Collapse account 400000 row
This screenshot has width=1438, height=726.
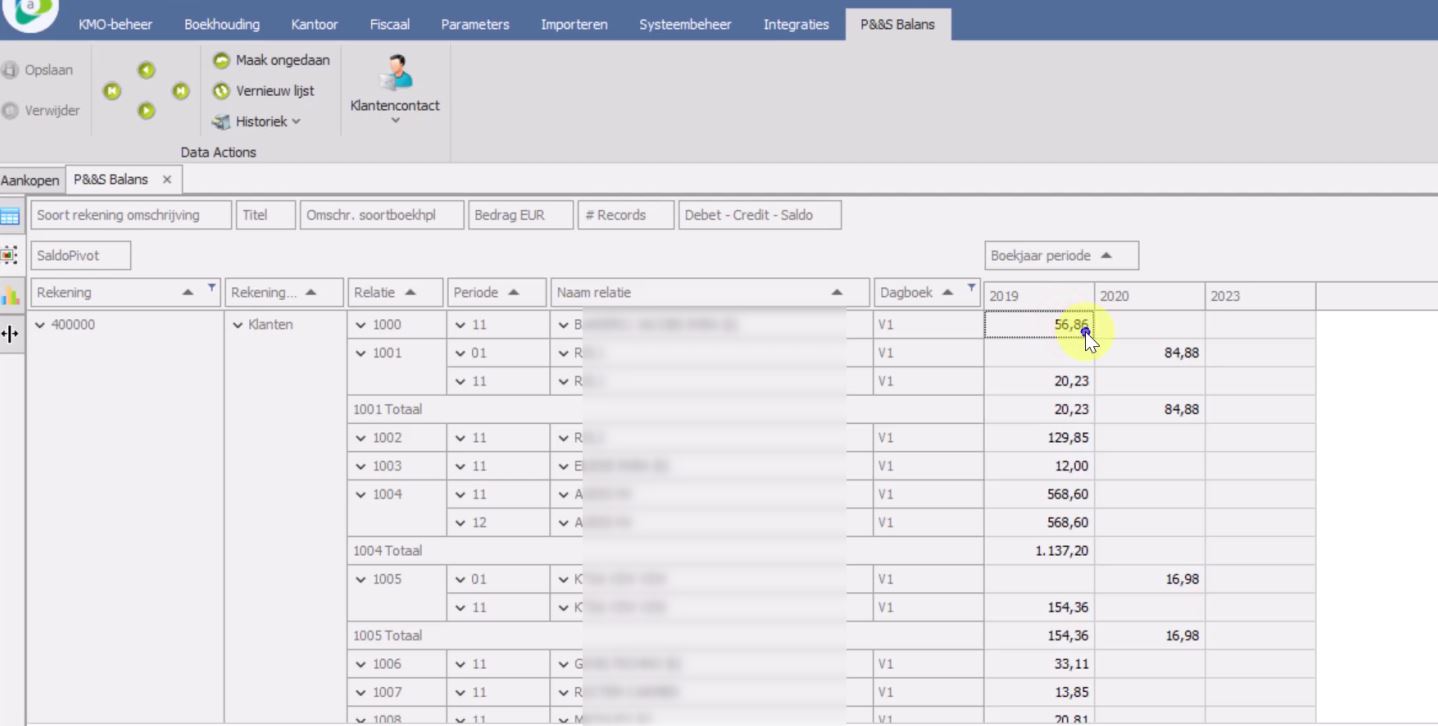41,325
